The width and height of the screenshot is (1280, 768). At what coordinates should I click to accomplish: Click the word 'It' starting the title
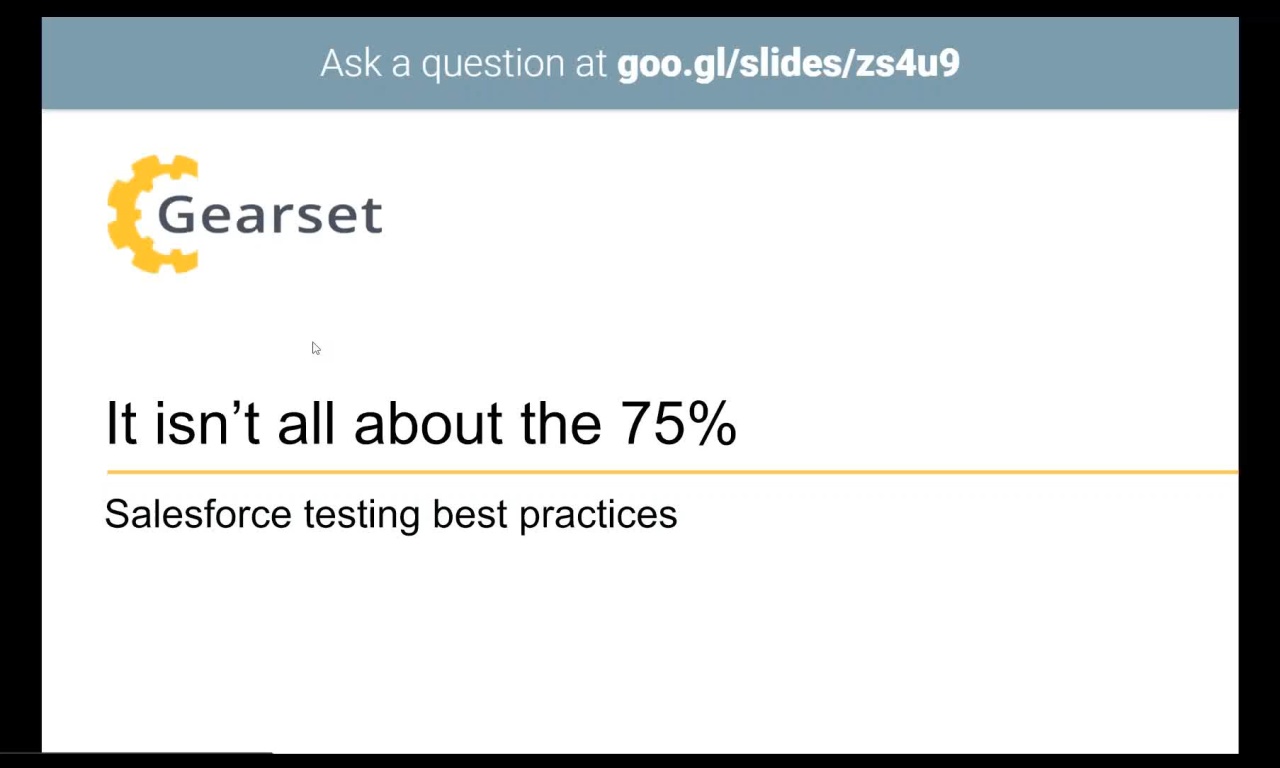(121, 423)
